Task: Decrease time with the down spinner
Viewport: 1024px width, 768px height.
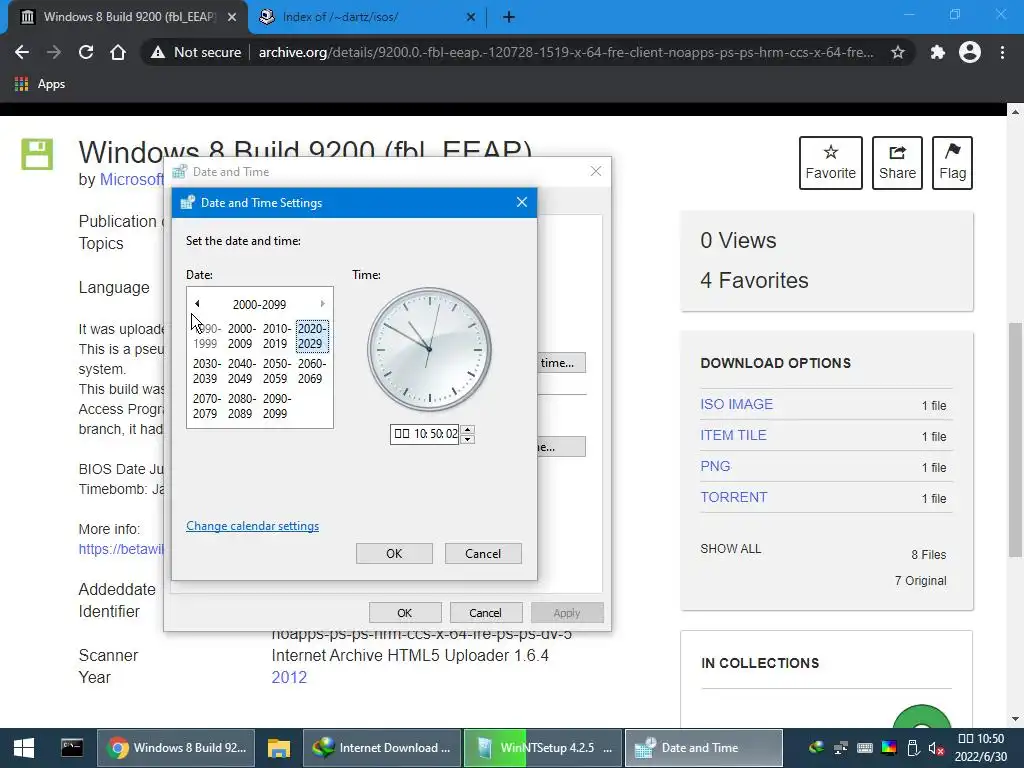Action: pos(467,439)
